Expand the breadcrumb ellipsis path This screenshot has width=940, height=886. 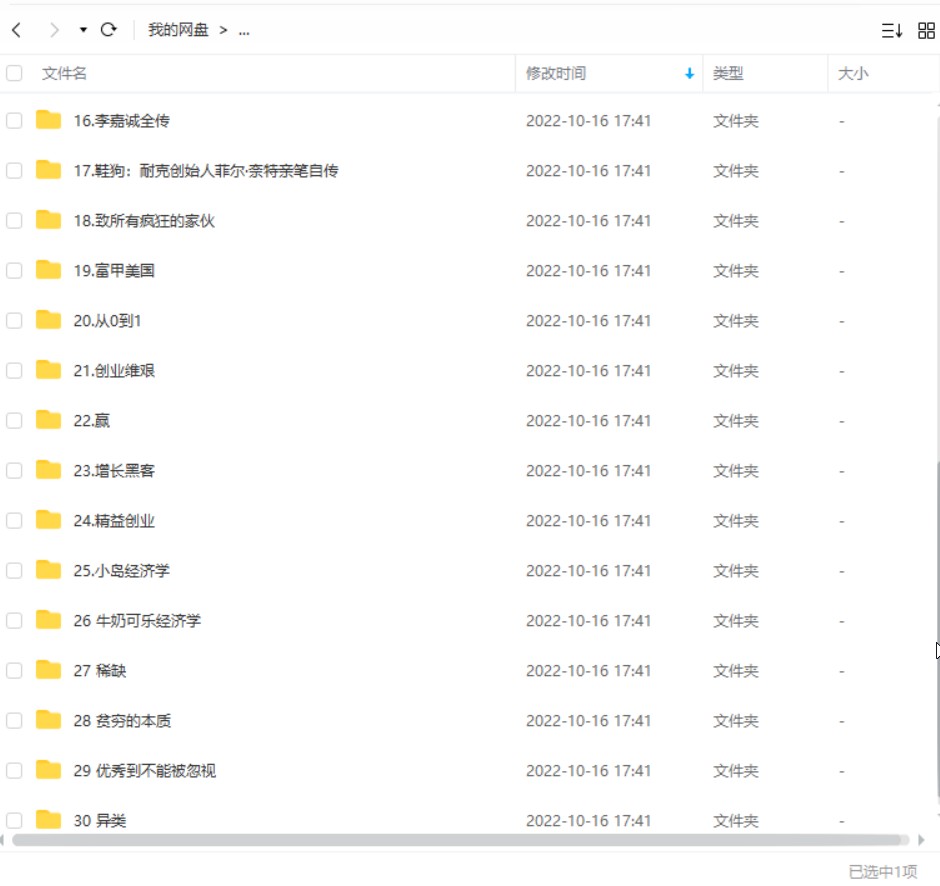point(243,31)
